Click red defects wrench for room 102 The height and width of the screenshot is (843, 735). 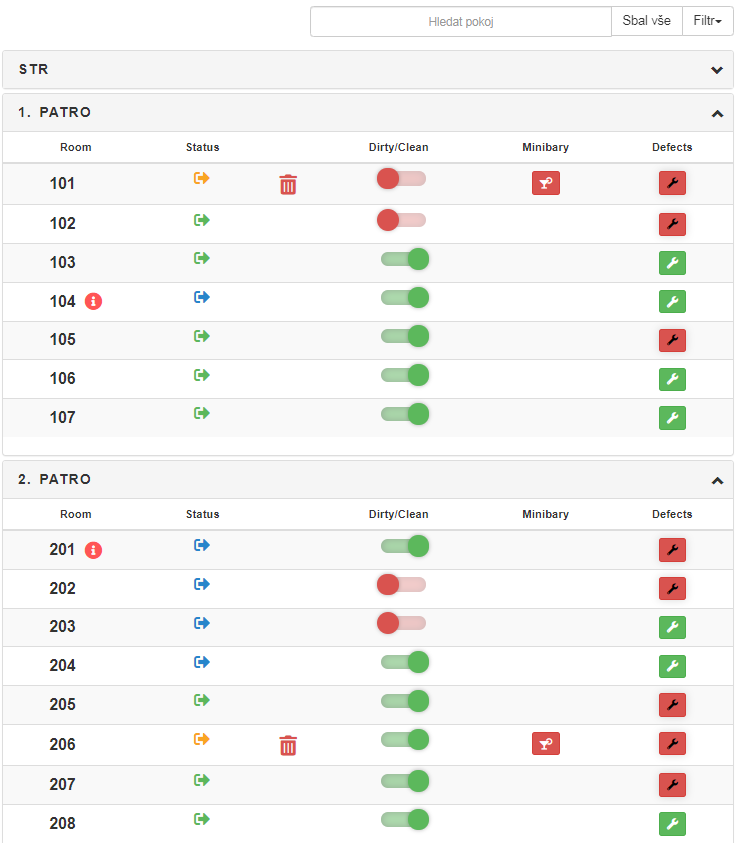click(x=672, y=224)
